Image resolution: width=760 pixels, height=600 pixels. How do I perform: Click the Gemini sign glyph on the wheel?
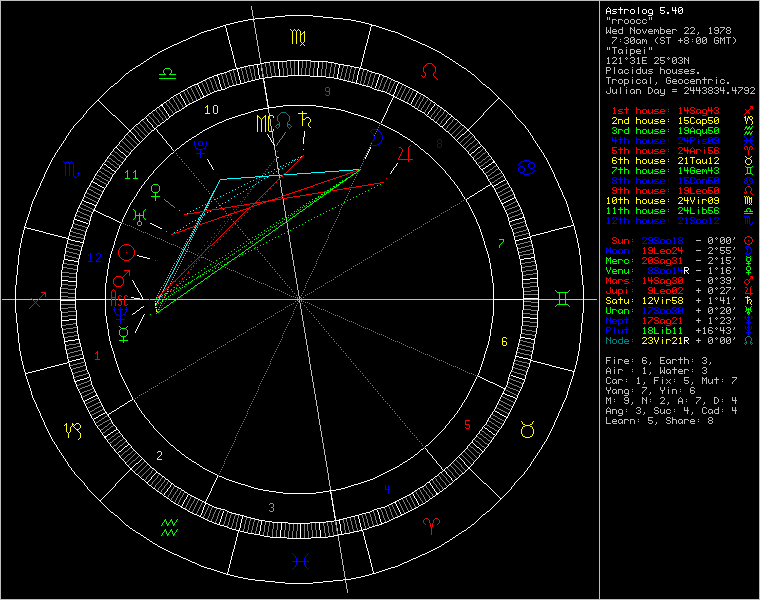[562, 298]
